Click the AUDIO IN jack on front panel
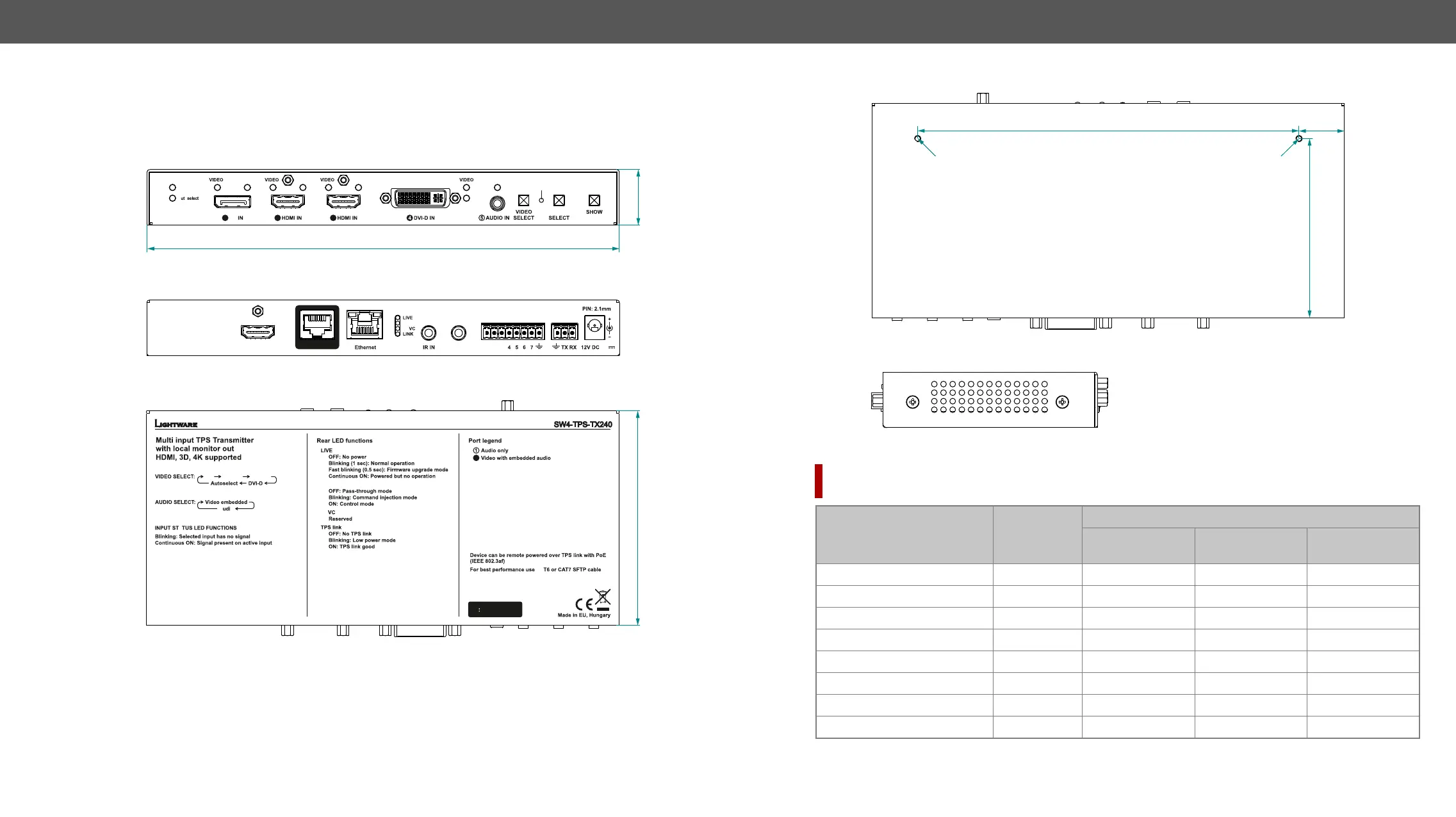The height and width of the screenshot is (817, 1456). (496, 204)
